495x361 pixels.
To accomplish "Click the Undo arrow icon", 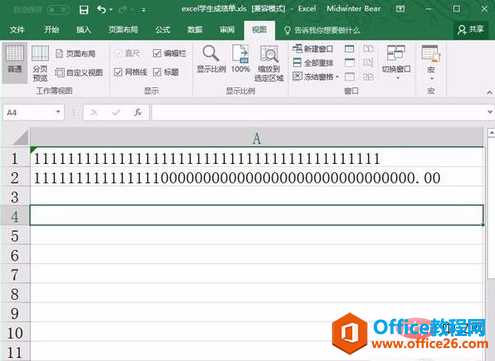I will coord(101,10).
